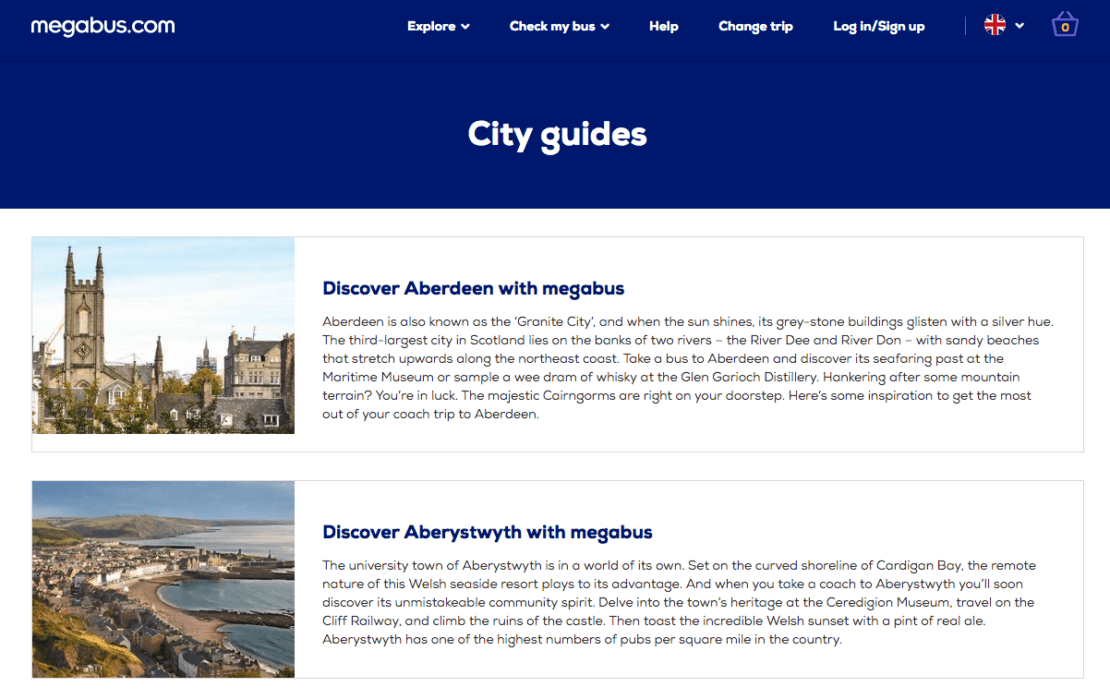Click the Aberystwyth university town description paragraph
Viewport: 1110px width, 699px height.
coord(679,602)
